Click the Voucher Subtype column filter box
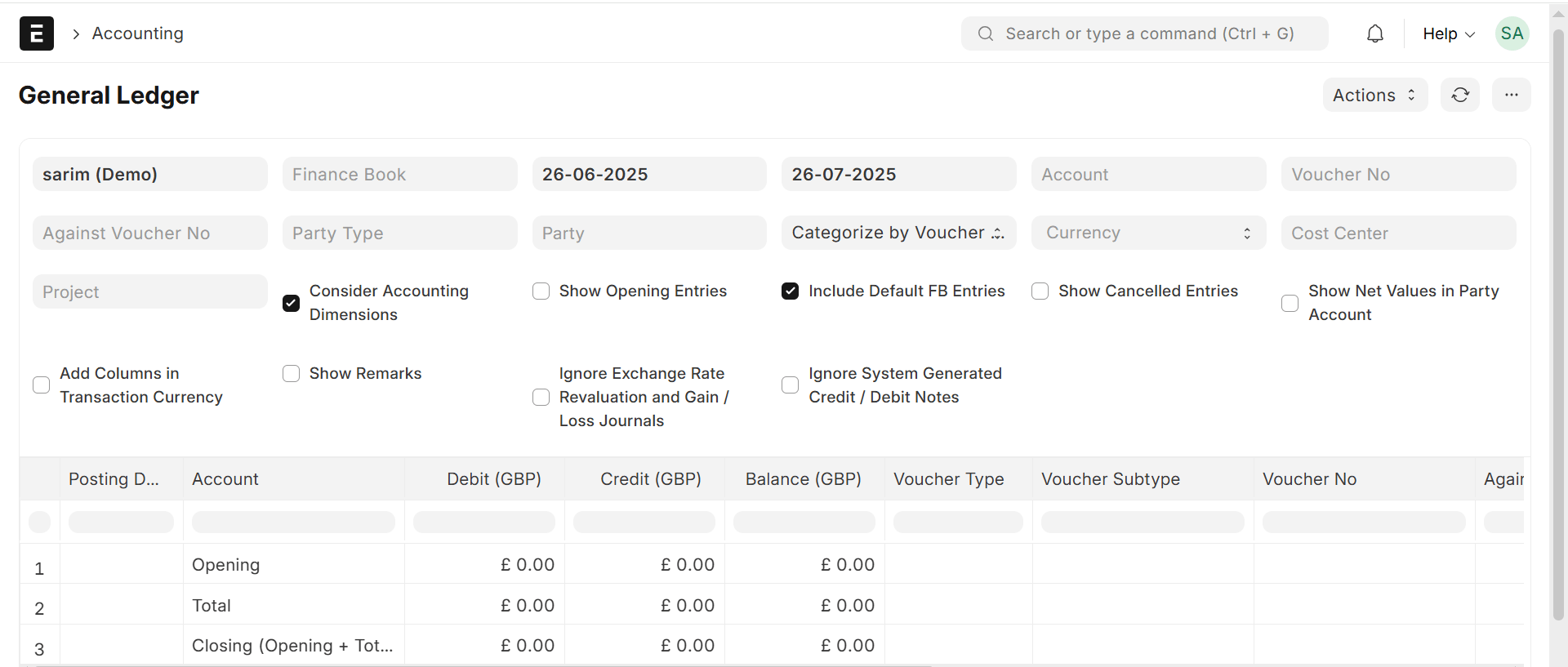The width and height of the screenshot is (1568, 667). [x=1143, y=522]
